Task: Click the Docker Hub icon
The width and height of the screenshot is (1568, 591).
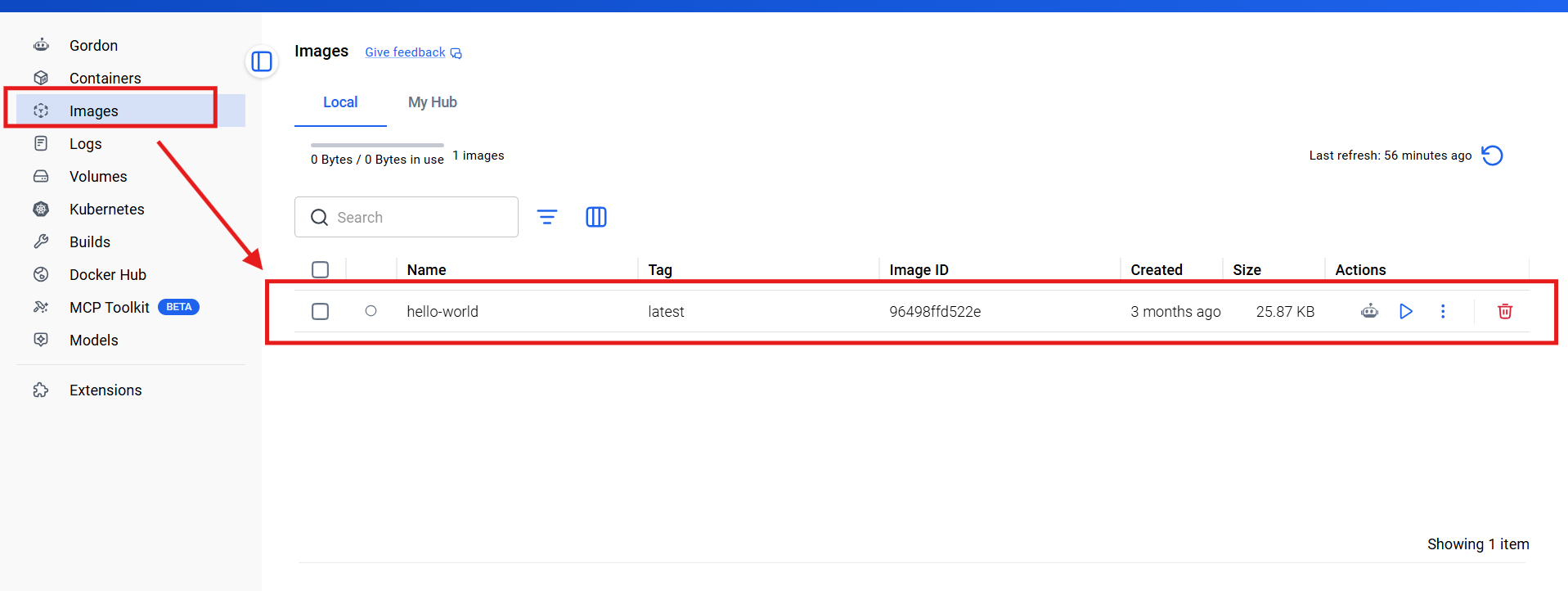Action: pos(41,274)
